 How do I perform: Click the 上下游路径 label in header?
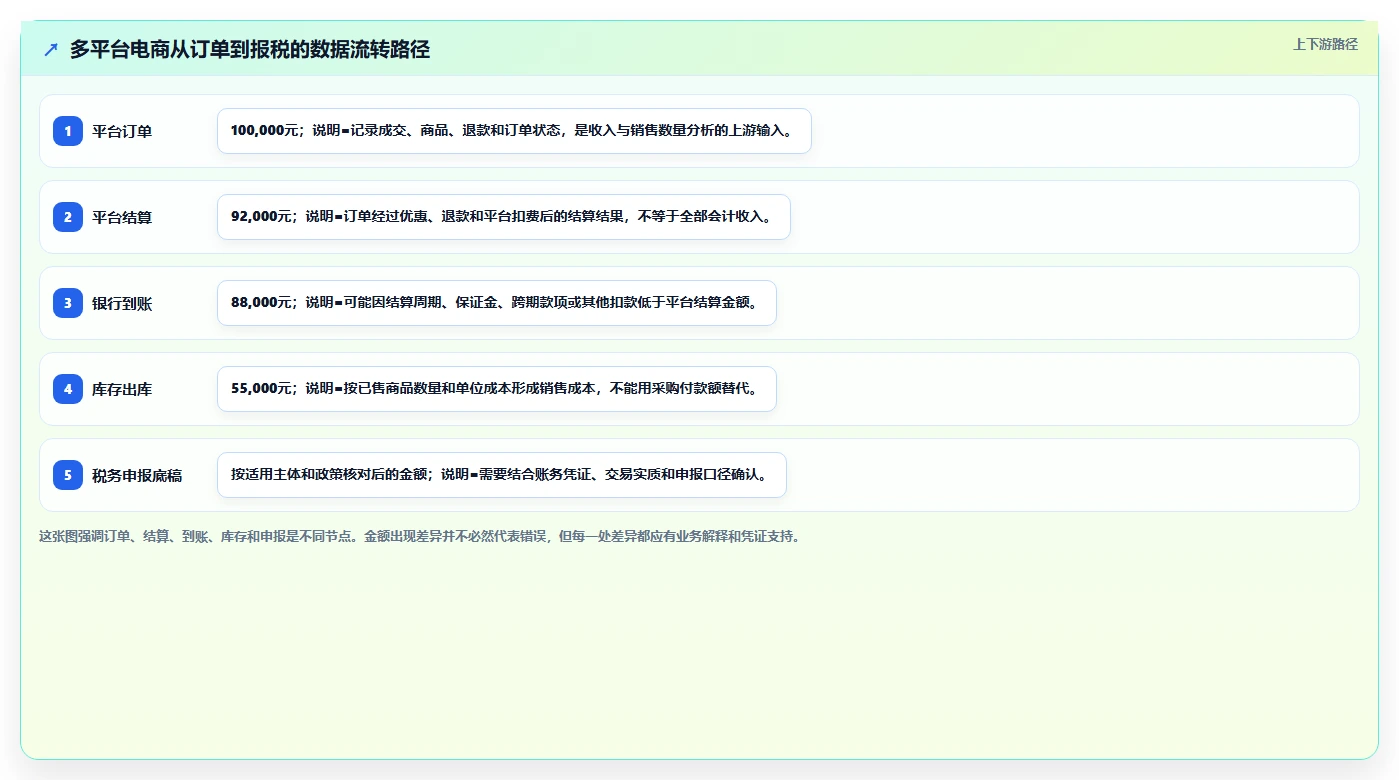pyautogui.click(x=1325, y=44)
